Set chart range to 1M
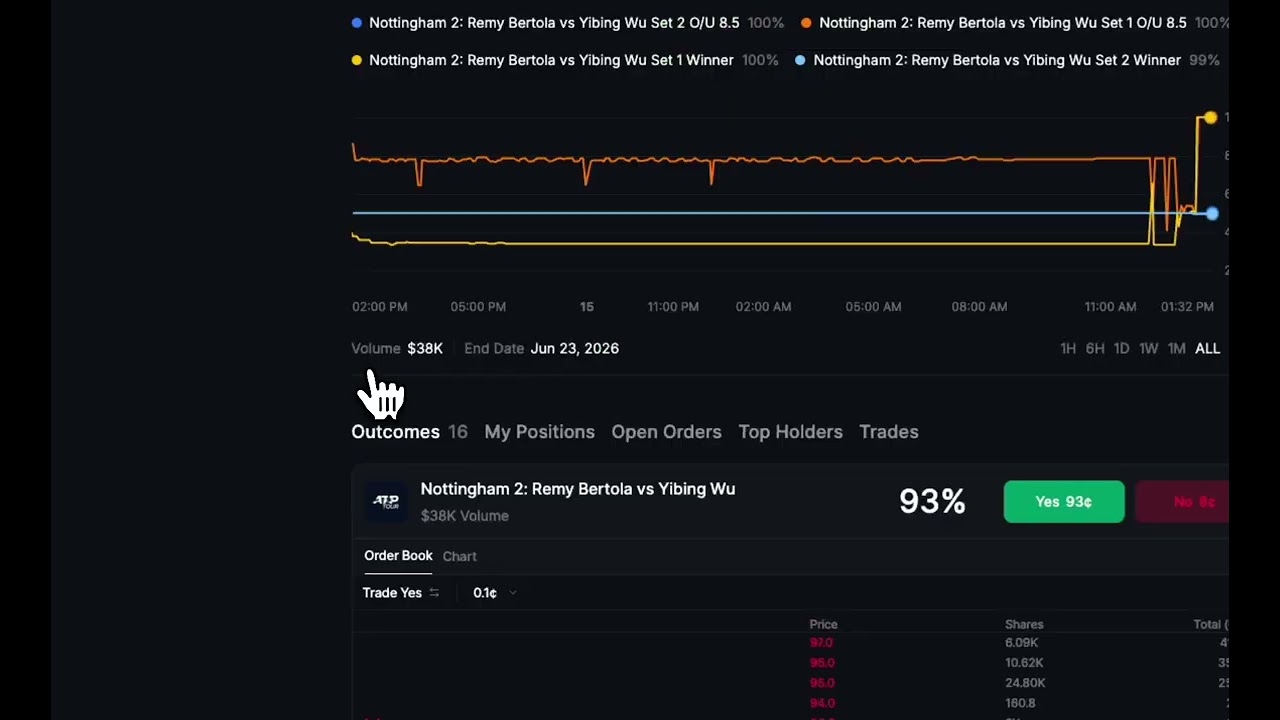Viewport: 1280px width, 720px height. [1176, 349]
